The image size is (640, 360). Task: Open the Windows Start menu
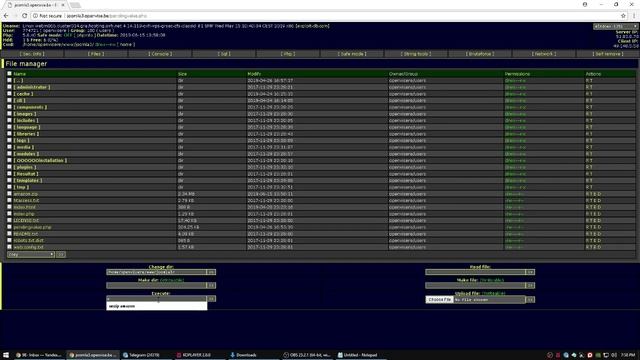pos(6,355)
